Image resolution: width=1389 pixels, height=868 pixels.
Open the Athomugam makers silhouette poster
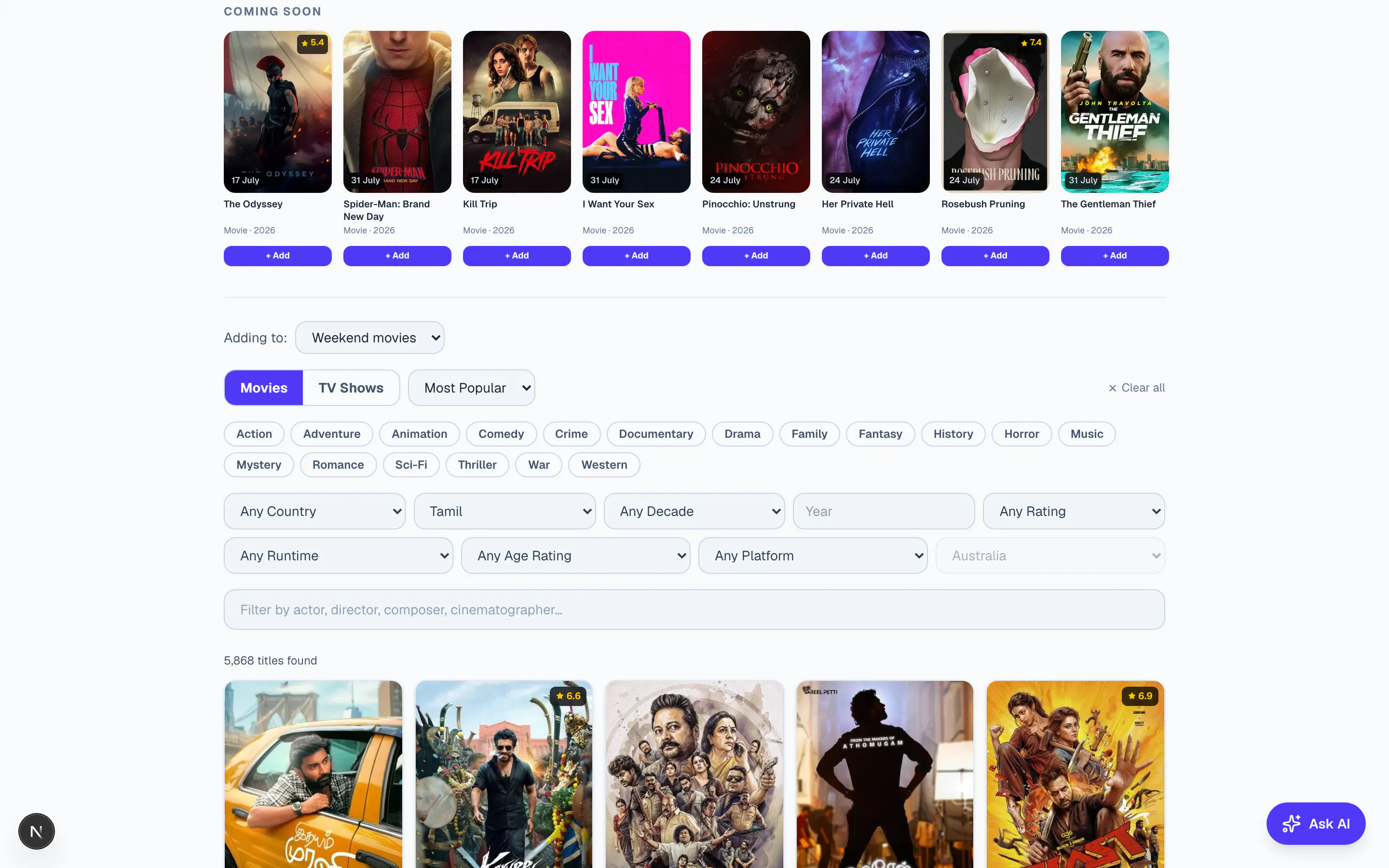click(885, 774)
